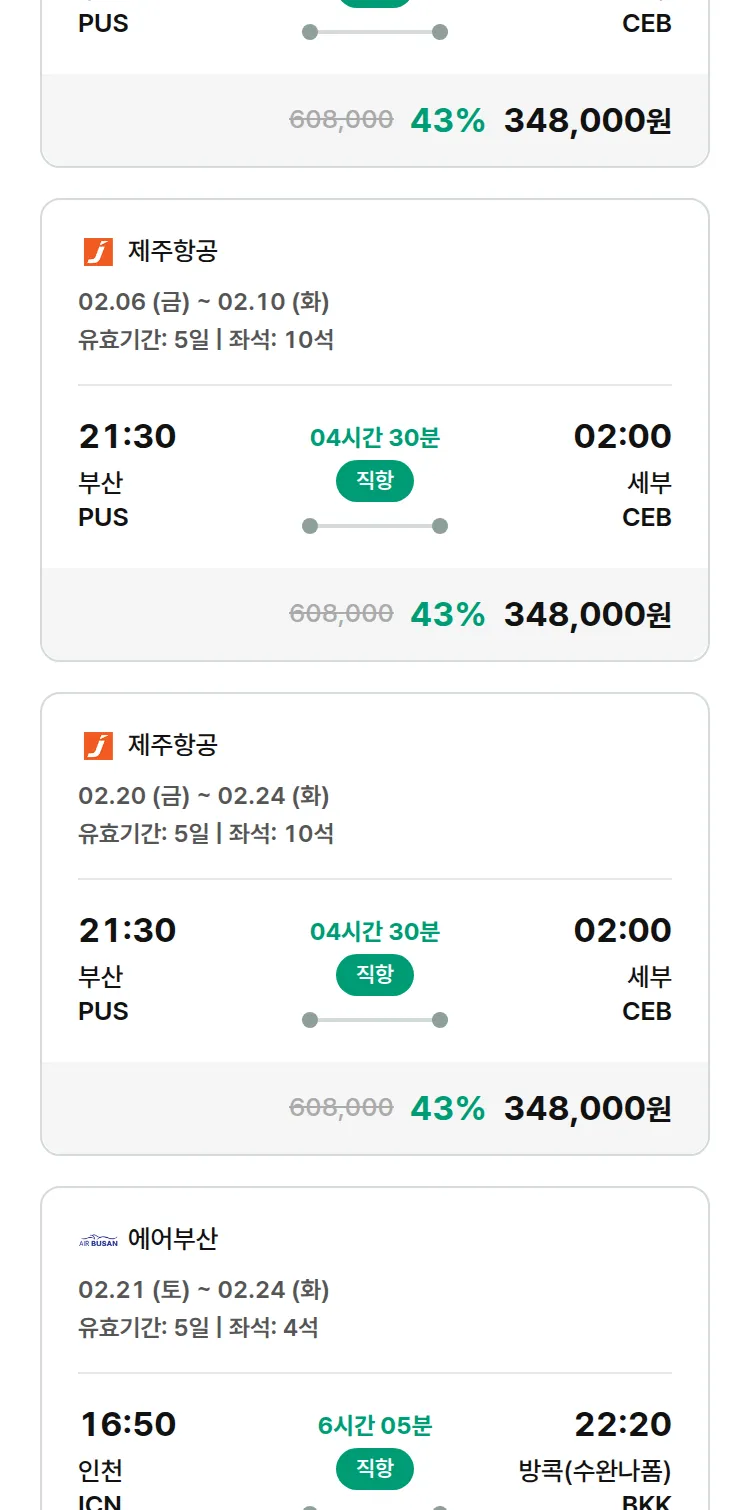
Task: Click route line on 02.06 flight card
Action: [x=374, y=526]
